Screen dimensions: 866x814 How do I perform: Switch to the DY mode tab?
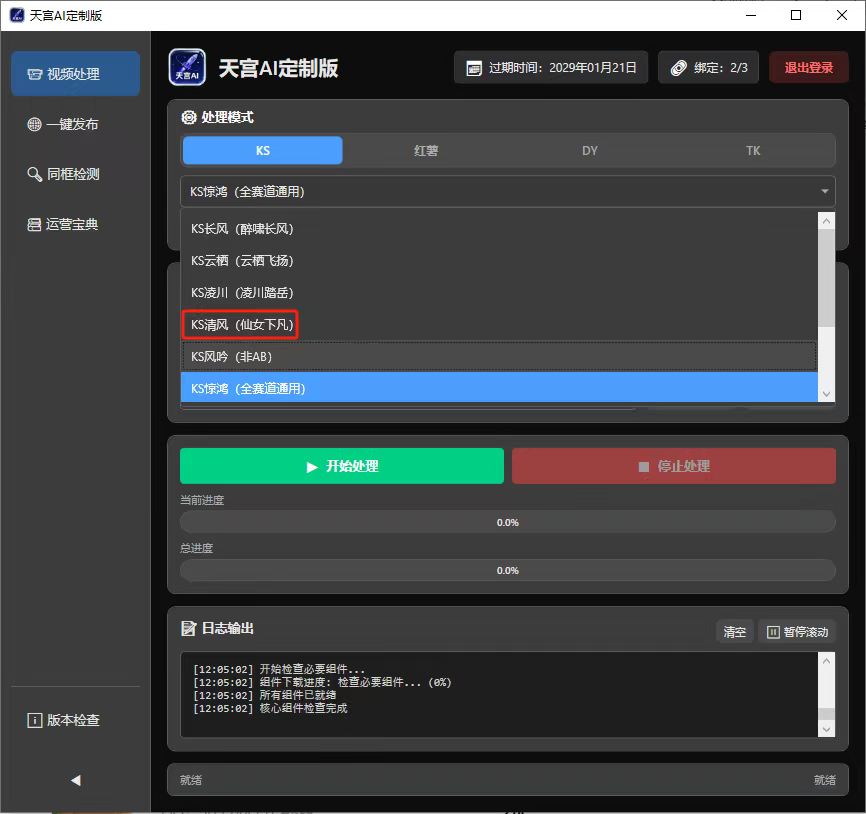[x=590, y=150]
